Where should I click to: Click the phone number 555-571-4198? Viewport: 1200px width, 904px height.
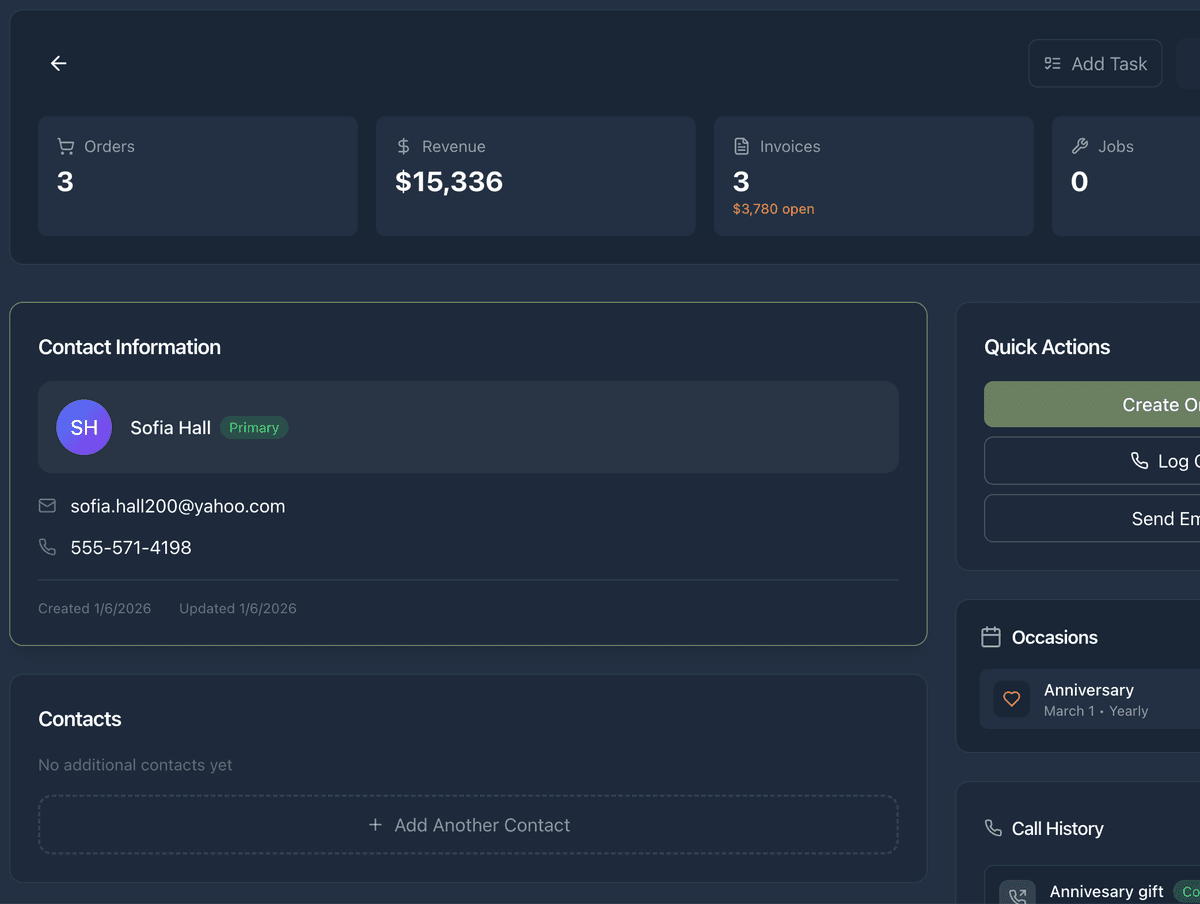tap(131, 547)
